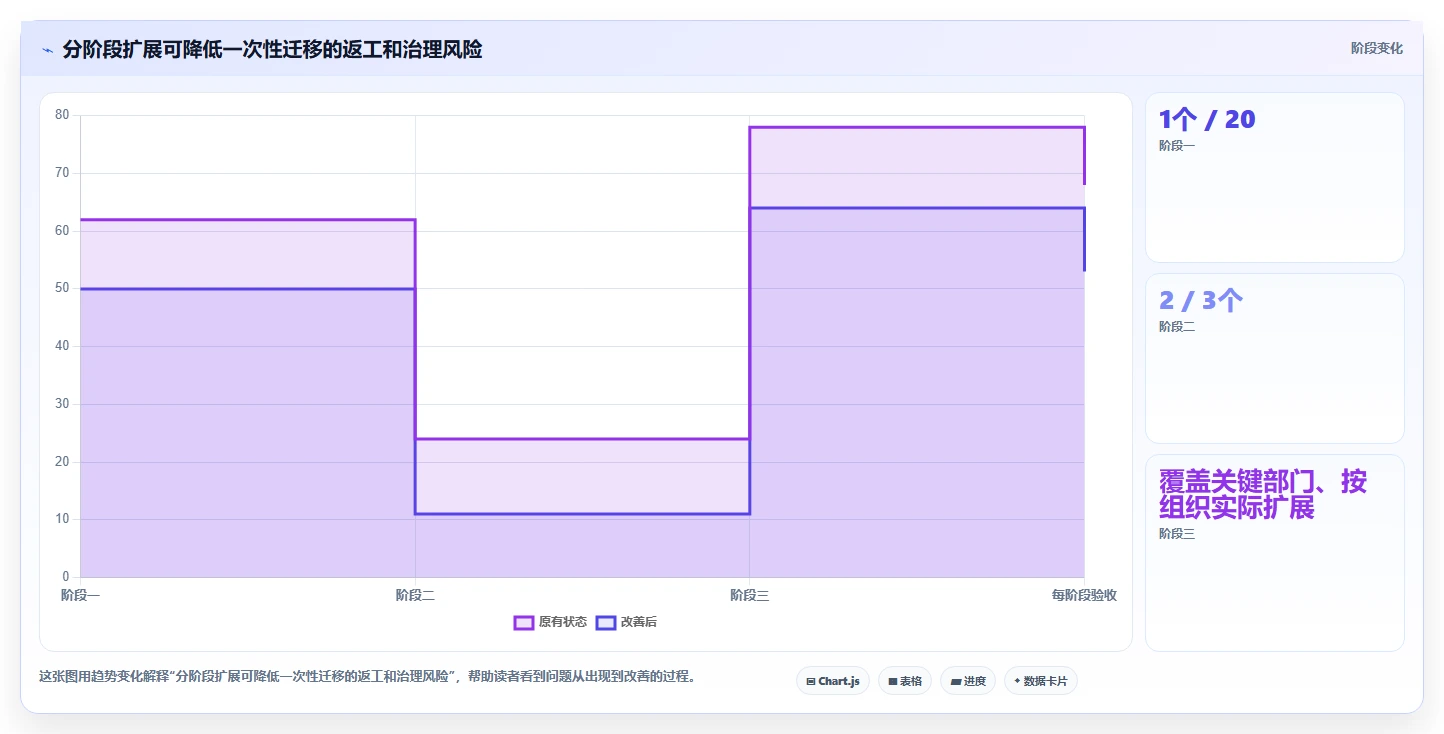Click the 阶段三 x-axis label

749,595
